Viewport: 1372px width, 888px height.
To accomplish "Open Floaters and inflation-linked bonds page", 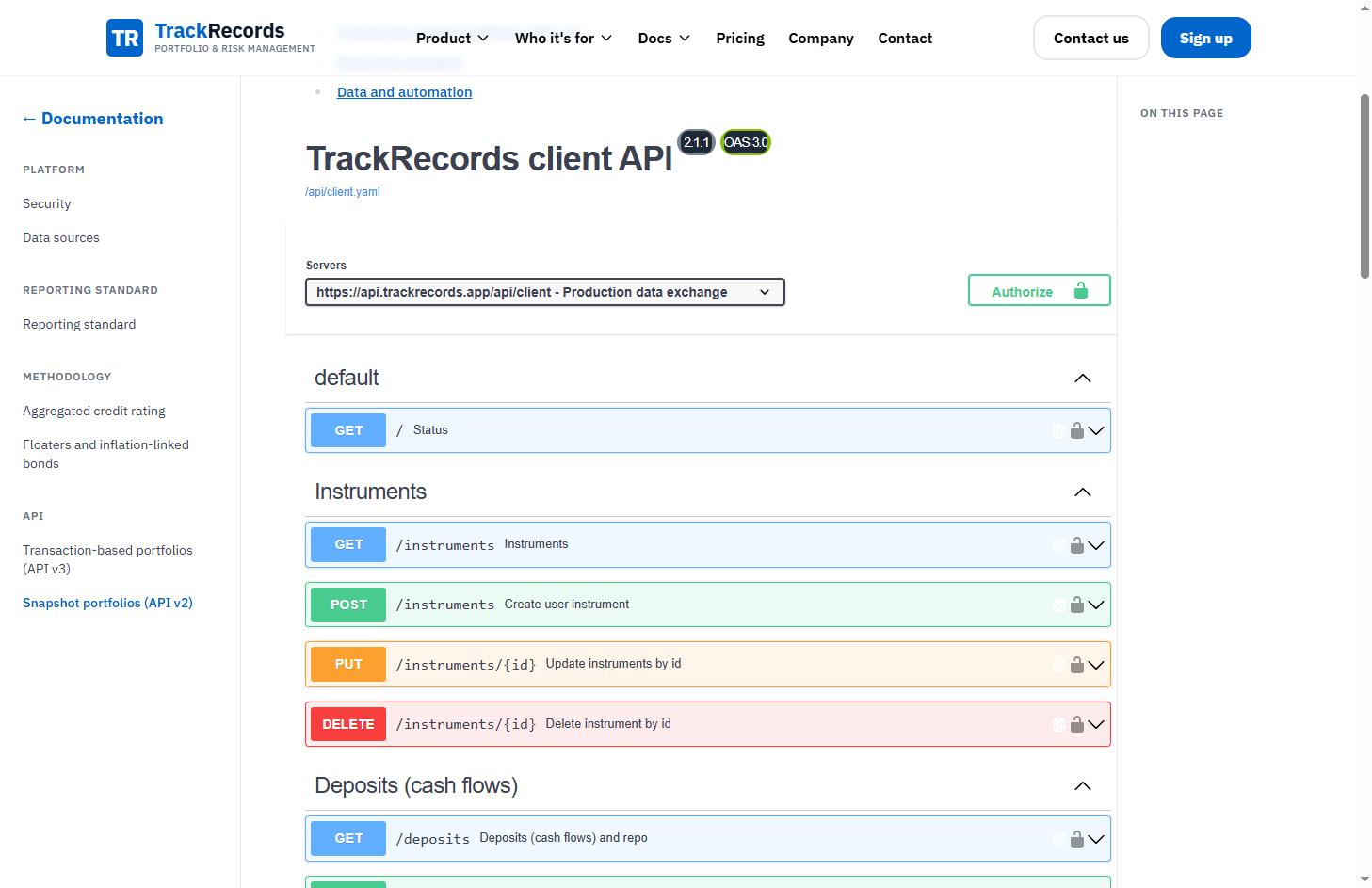I will pyautogui.click(x=105, y=454).
